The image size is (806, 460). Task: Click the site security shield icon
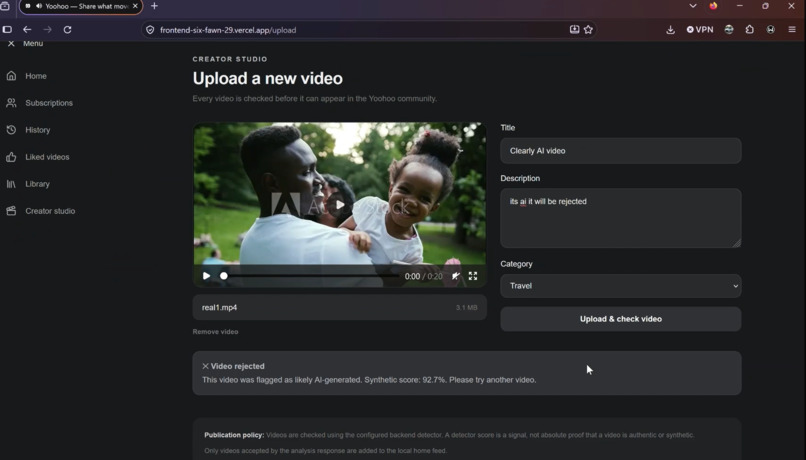pos(150,30)
